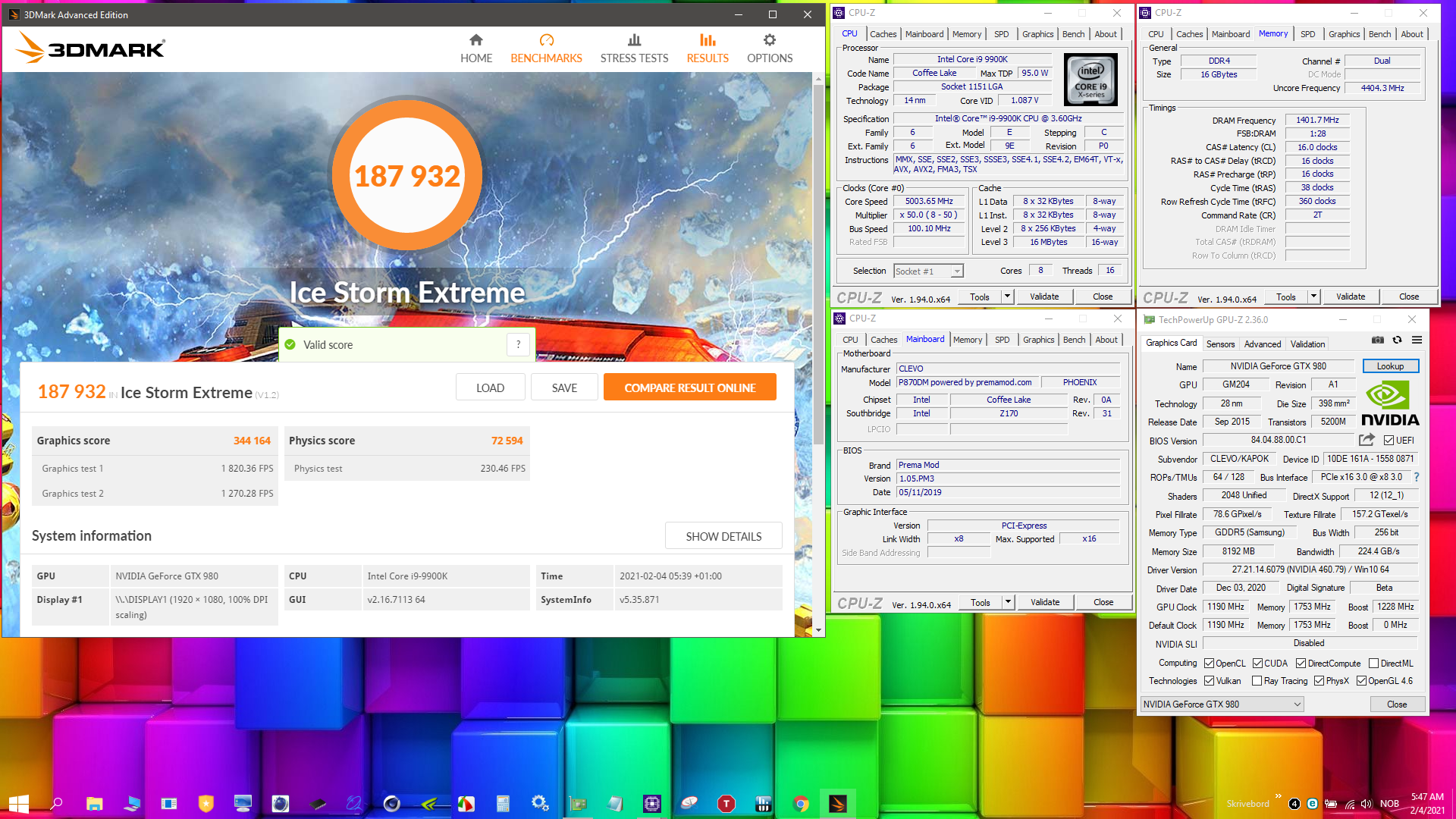Click the LOAD button in 3DMark
This screenshot has height=819, width=1456.
point(490,388)
